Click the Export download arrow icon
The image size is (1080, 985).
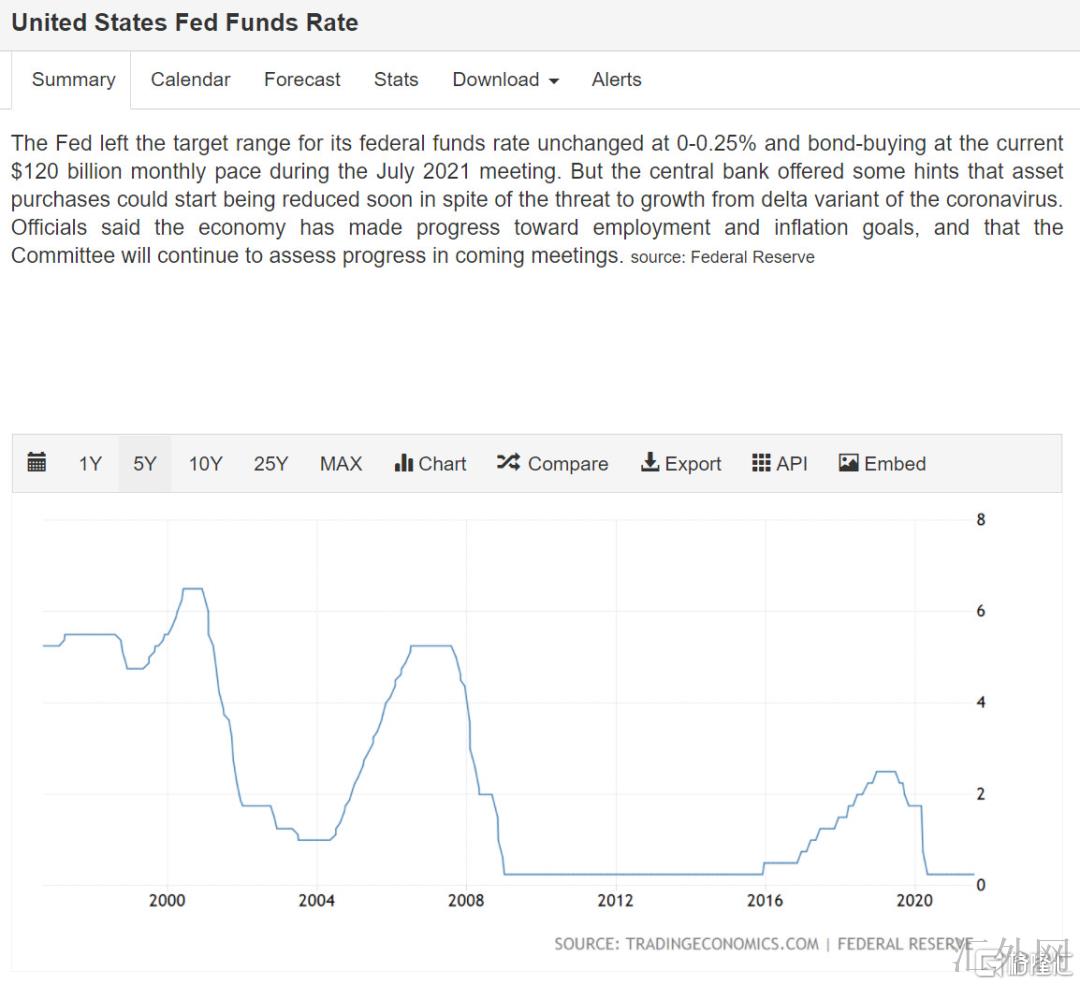650,463
